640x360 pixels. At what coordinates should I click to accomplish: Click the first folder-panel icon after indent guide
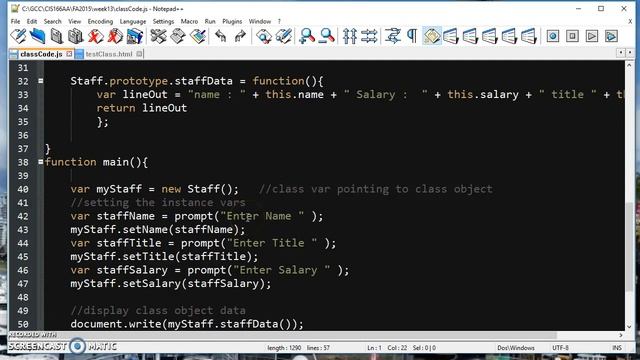(451, 36)
